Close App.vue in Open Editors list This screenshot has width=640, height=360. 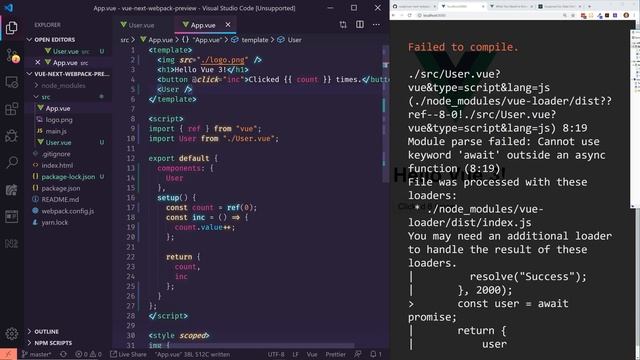38,62
